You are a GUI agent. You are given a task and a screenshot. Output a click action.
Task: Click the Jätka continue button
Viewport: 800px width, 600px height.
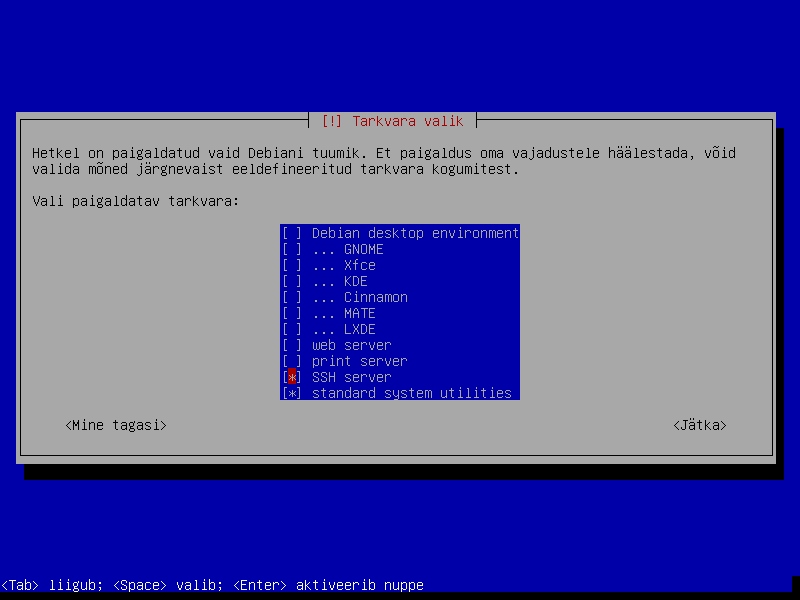pos(699,425)
